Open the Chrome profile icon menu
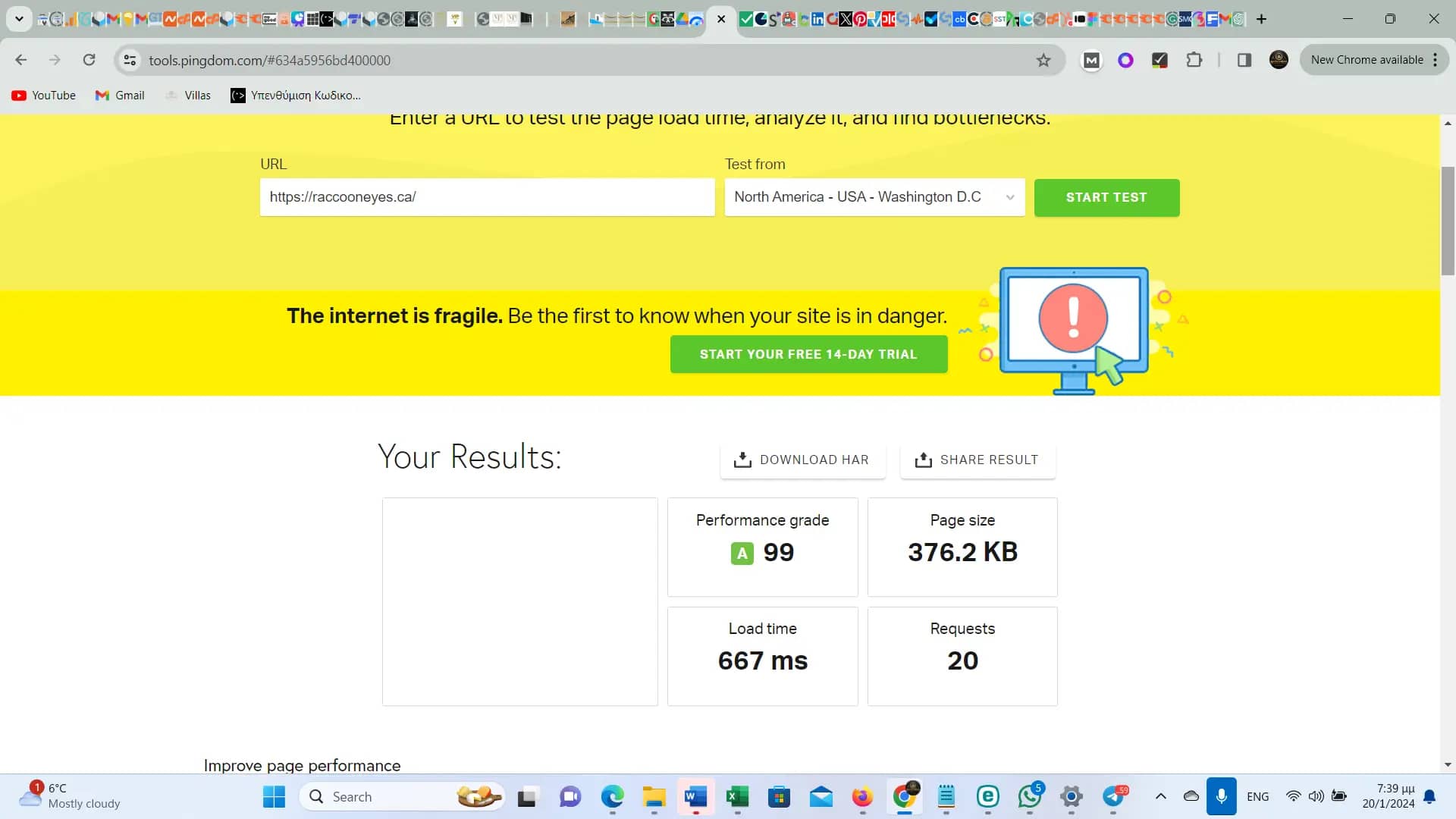 point(1281,60)
